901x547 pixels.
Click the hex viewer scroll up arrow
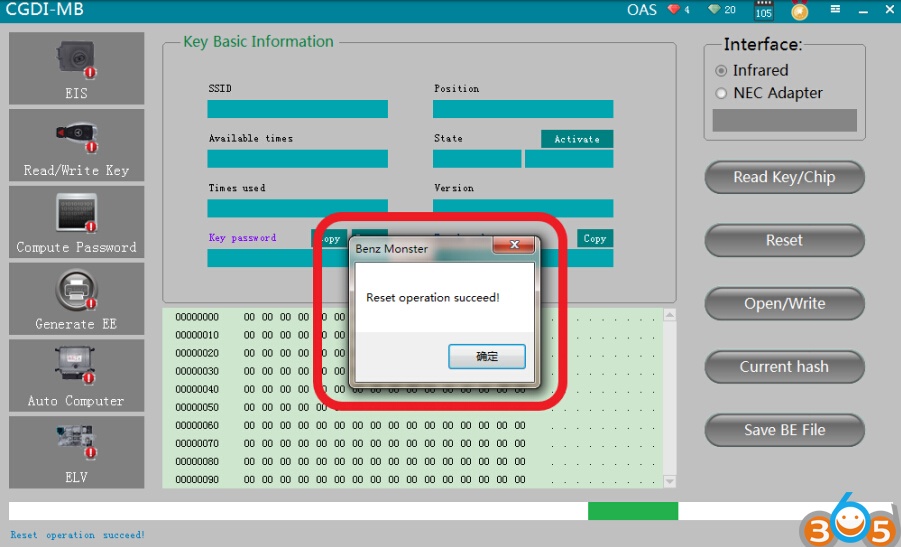point(669,315)
